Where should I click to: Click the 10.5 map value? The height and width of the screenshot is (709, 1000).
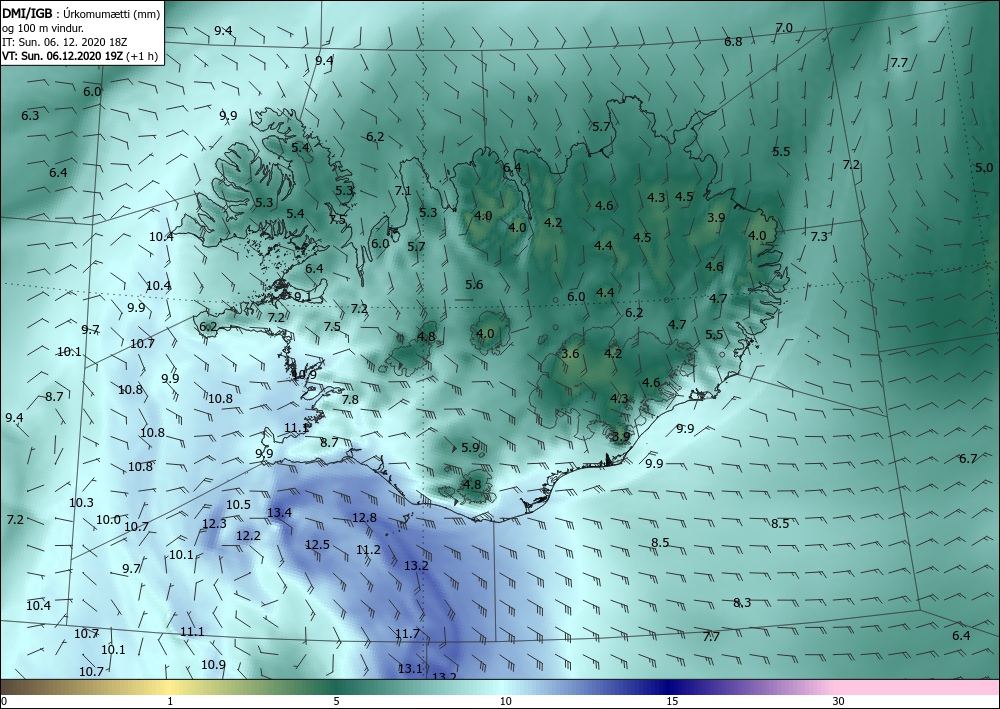click(239, 505)
